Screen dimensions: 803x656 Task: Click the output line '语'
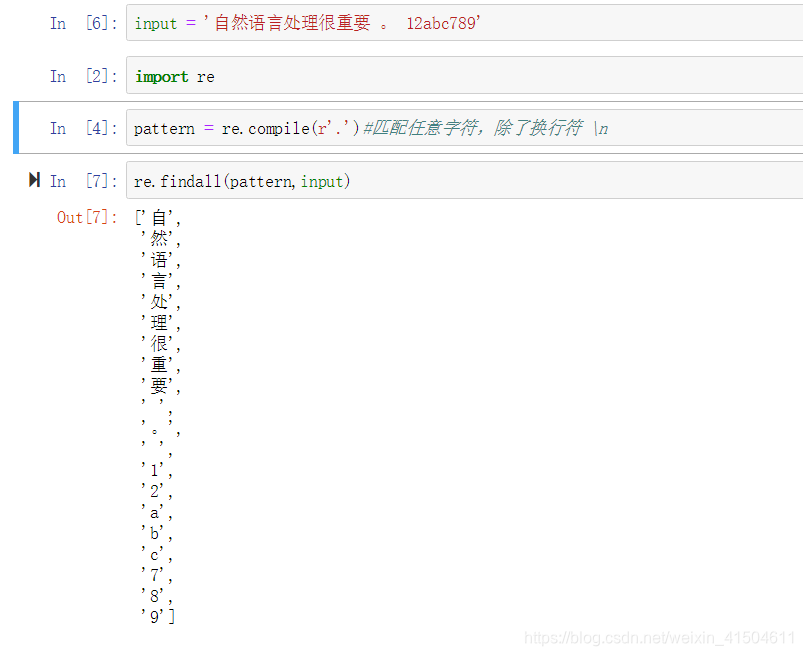coord(161,259)
